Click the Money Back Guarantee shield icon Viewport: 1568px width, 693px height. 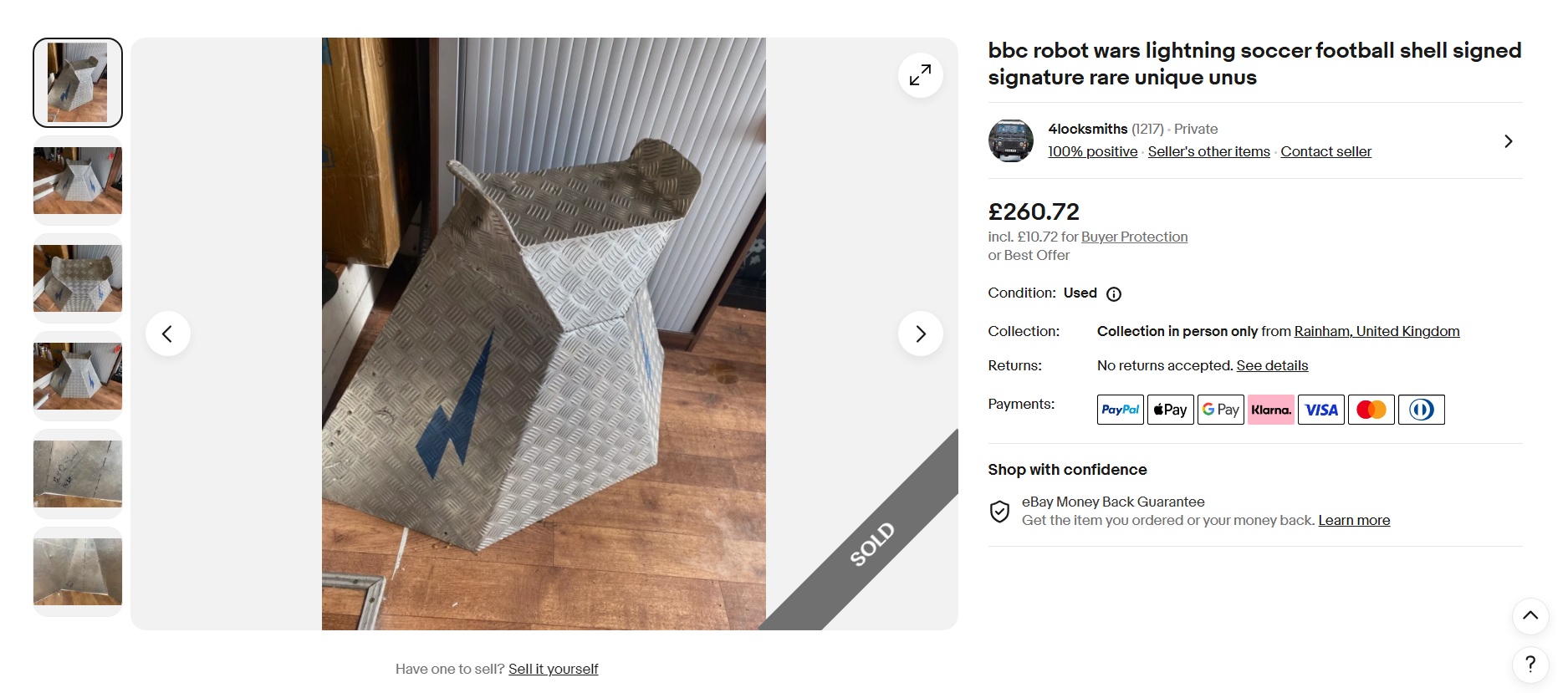pyautogui.click(x=999, y=512)
